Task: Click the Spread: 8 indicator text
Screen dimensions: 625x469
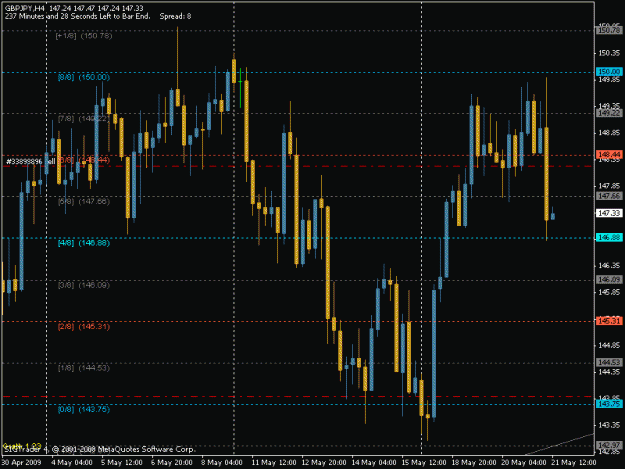Action: tap(175, 16)
